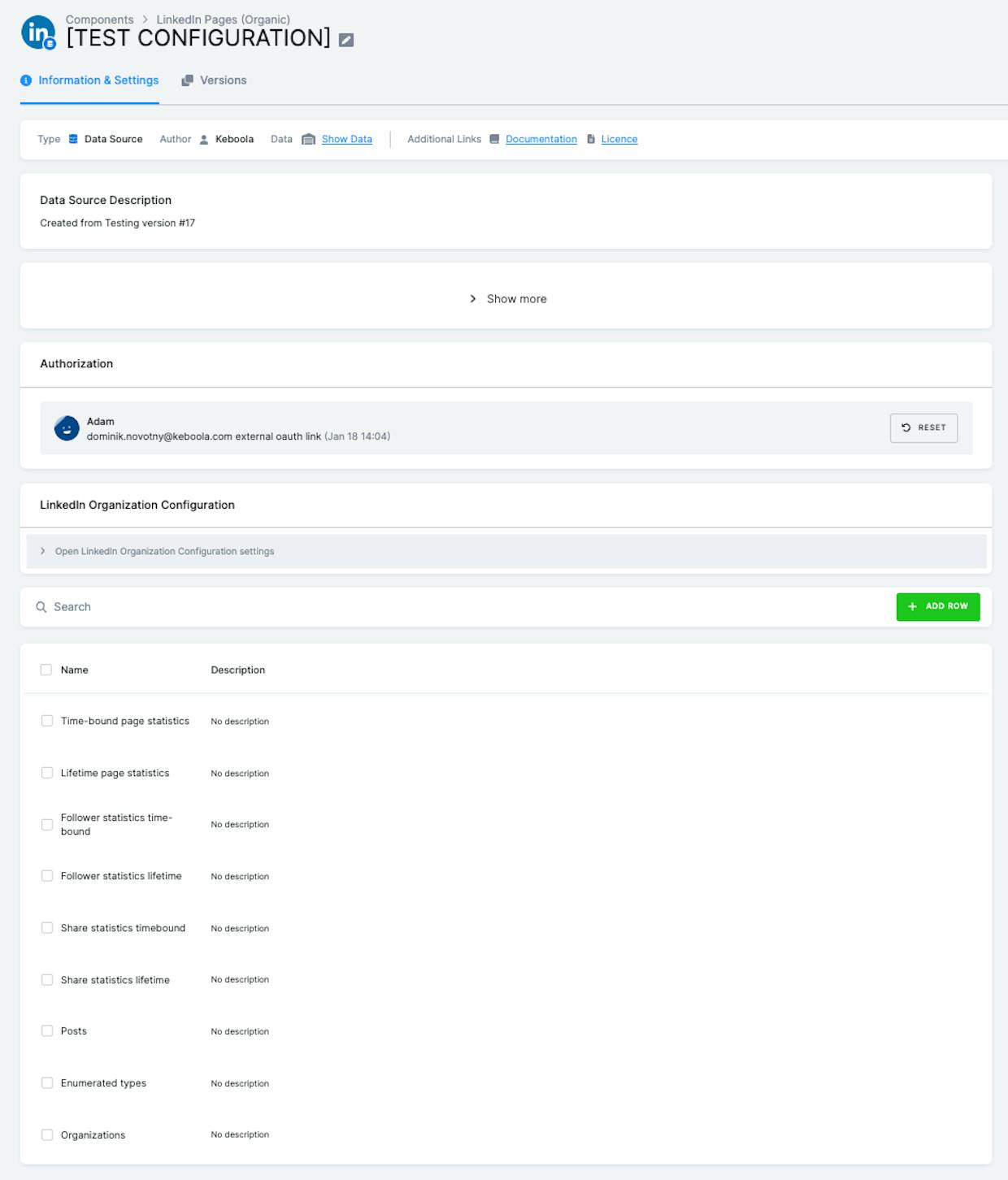Check the Follower statistics lifetime row
1008x1180 pixels.
point(47,876)
